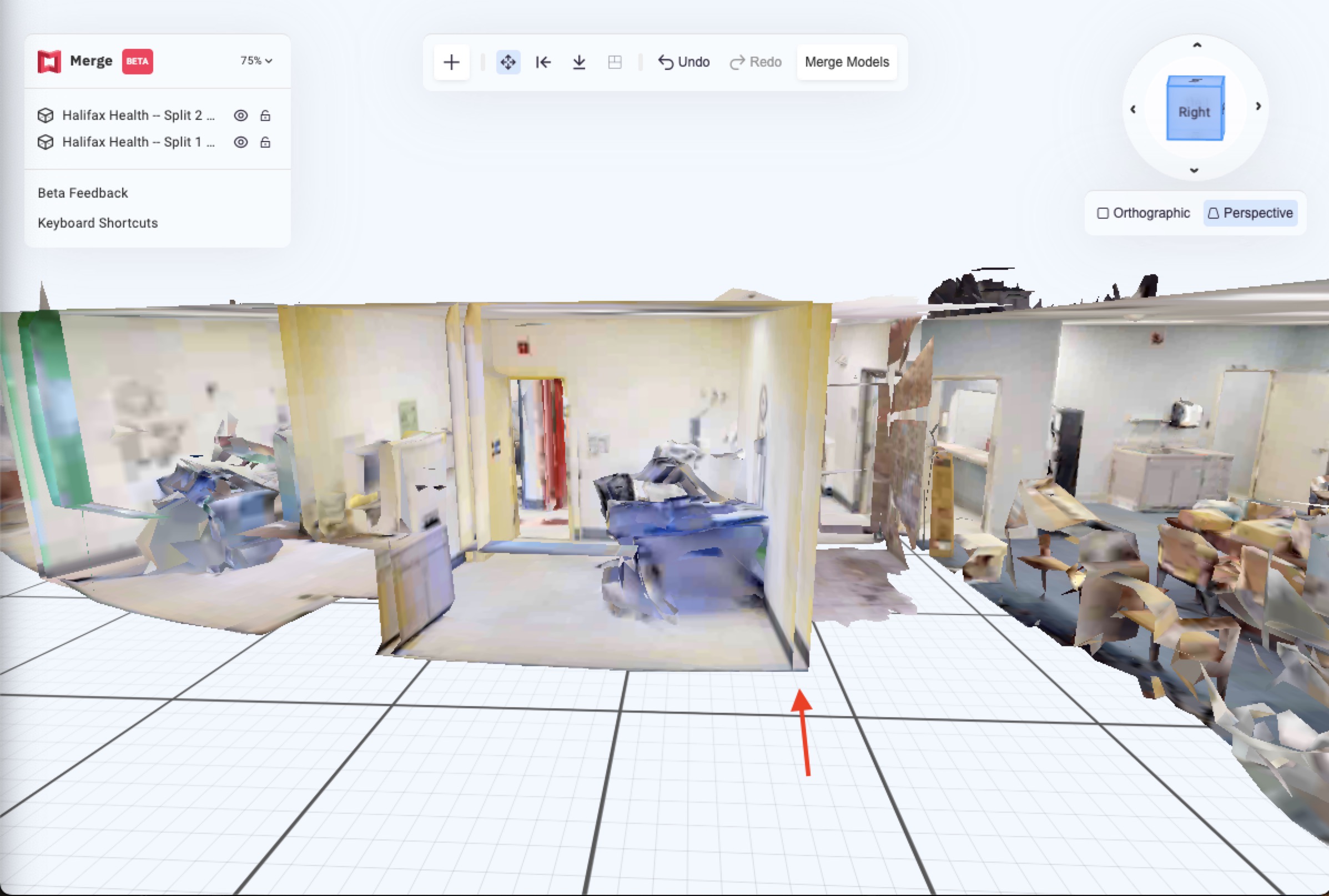The width and height of the screenshot is (1329, 896).
Task: Rotate view using the left chevron
Action: (1133, 109)
